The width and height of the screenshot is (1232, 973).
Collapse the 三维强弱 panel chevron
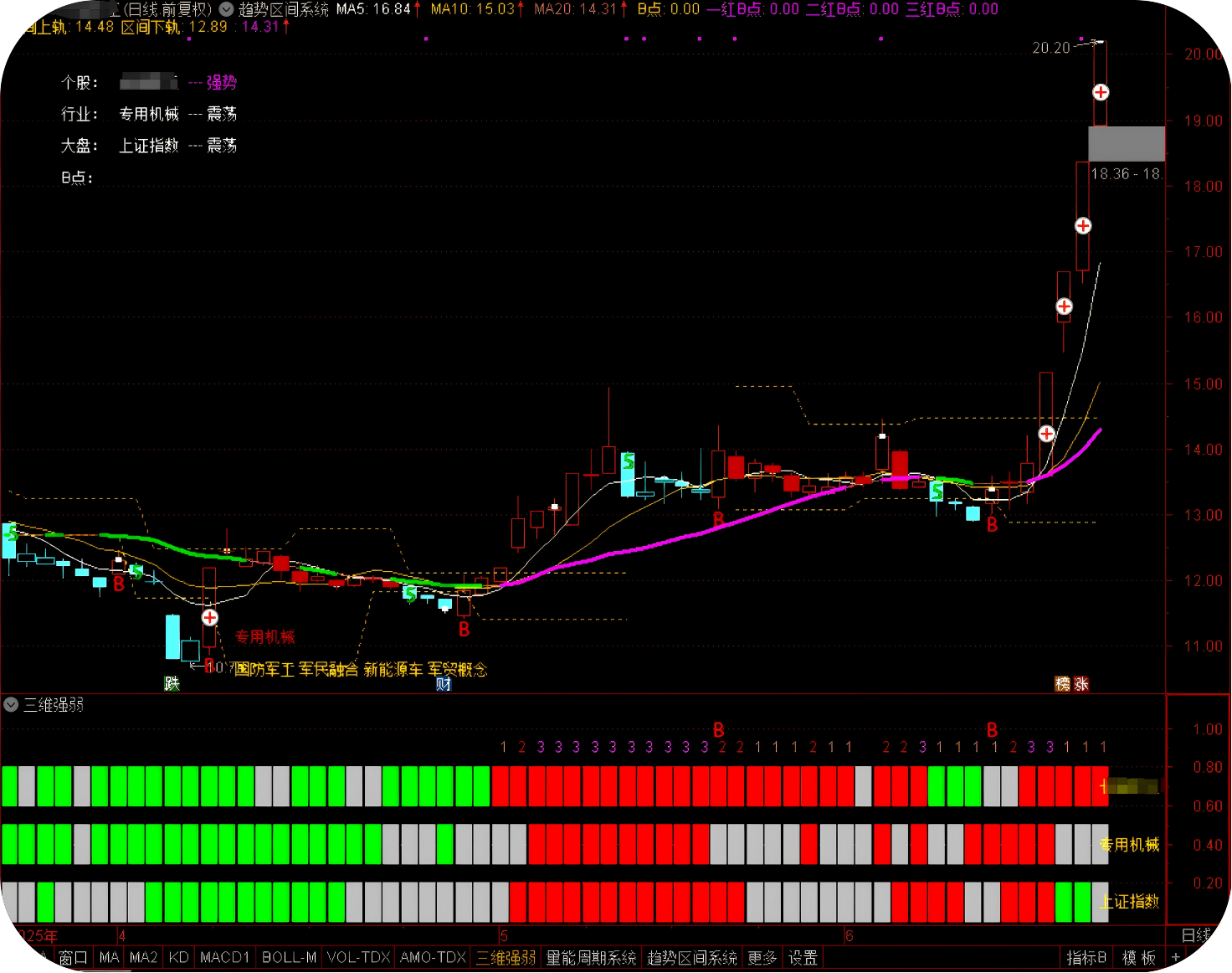11,705
